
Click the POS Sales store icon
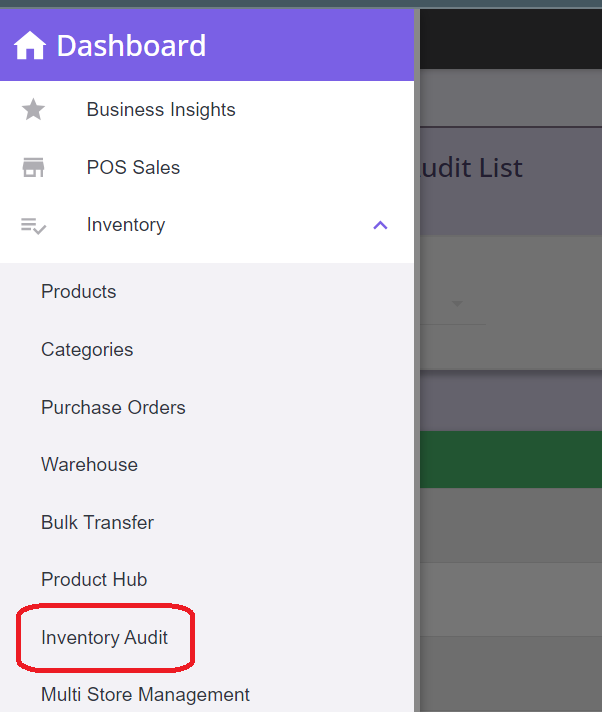coord(34,168)
